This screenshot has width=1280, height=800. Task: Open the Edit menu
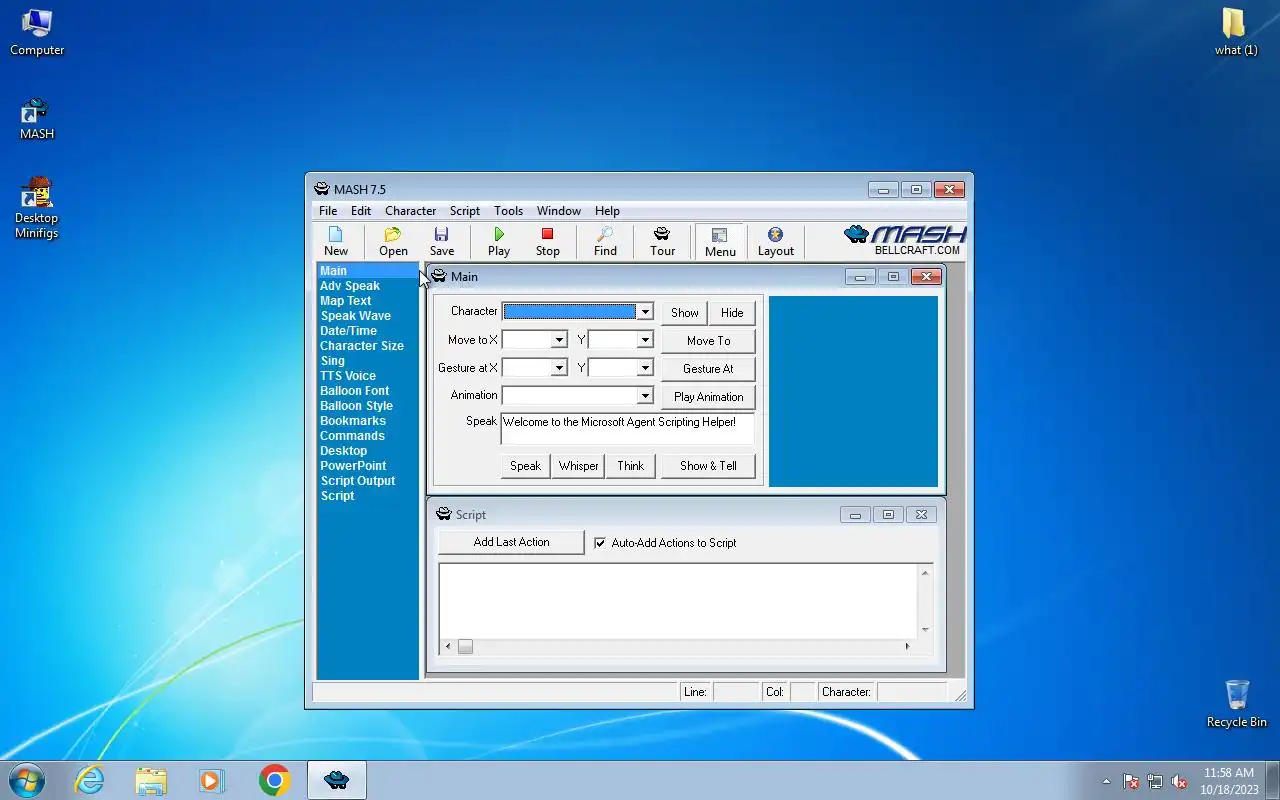(x=361, y=211)
